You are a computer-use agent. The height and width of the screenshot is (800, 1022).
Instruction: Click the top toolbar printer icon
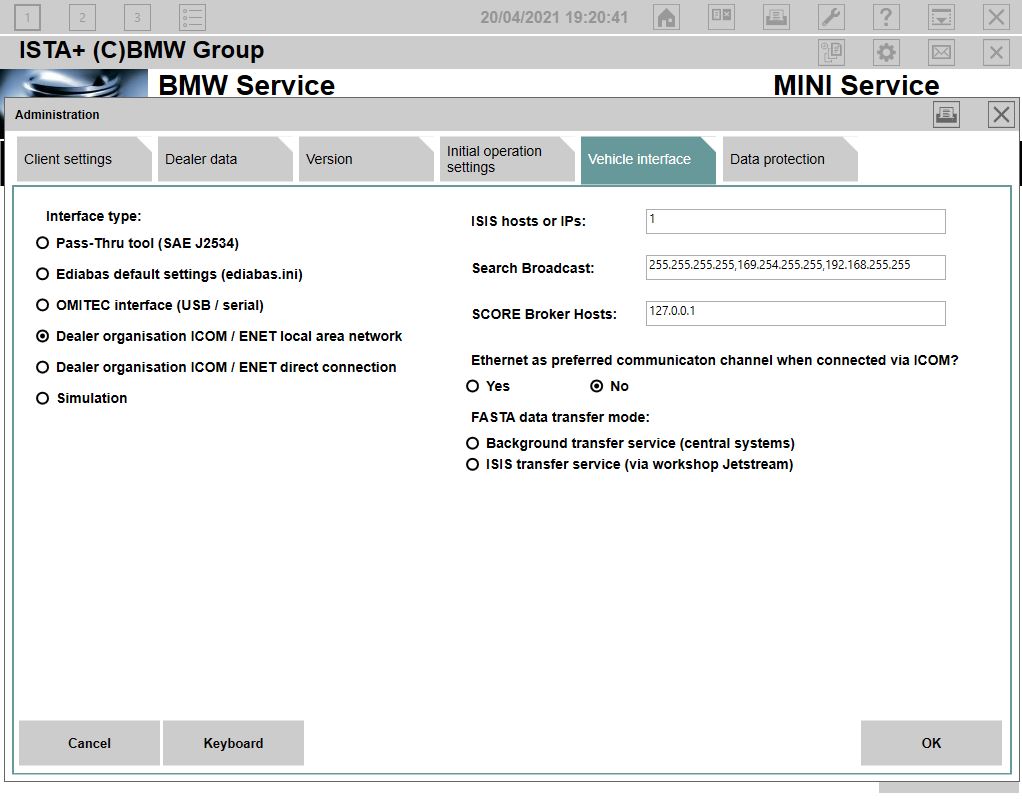click(x=776, y=17)
